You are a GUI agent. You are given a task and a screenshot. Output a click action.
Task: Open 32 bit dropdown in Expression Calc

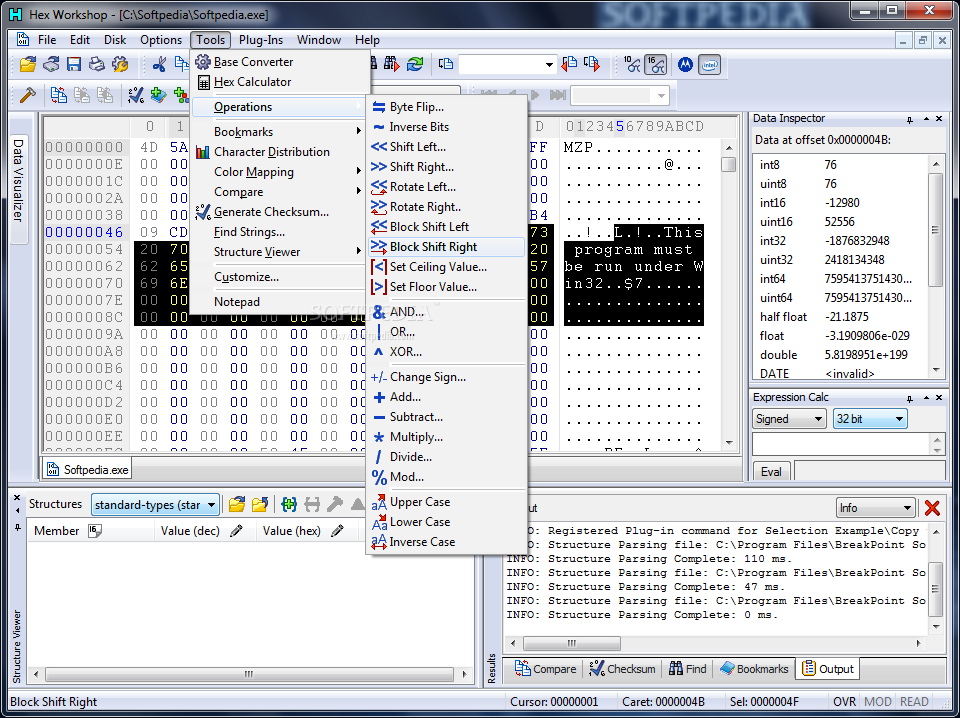[x=870, y=419]
